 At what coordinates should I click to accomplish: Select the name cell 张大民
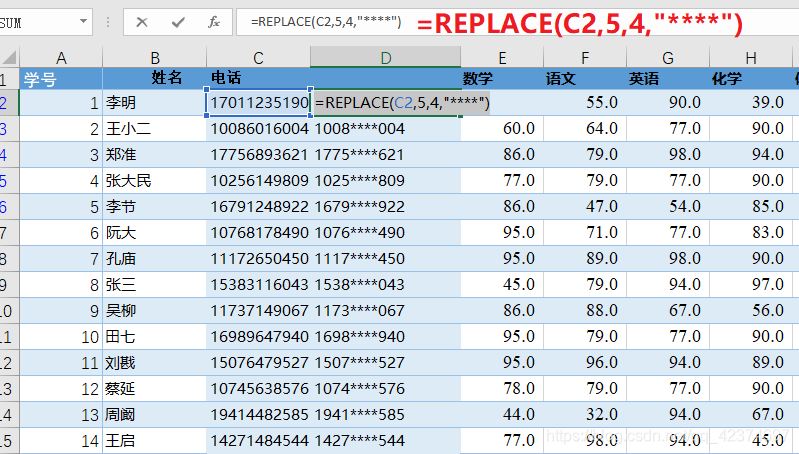coord(155,181)
